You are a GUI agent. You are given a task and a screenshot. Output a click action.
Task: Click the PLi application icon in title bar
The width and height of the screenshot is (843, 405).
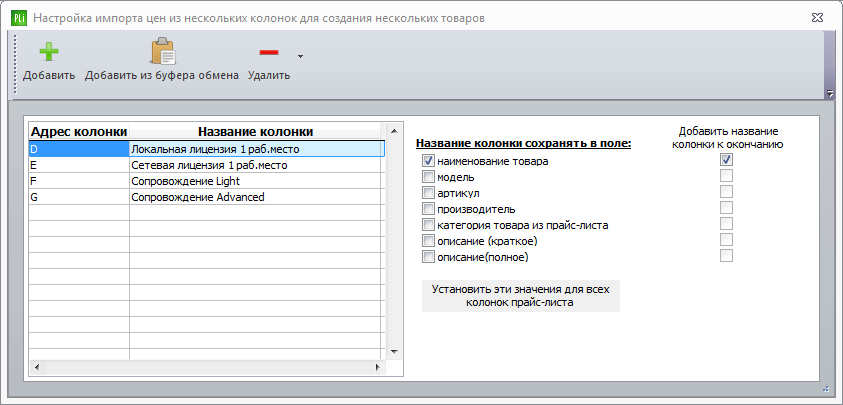pos(20,18)
